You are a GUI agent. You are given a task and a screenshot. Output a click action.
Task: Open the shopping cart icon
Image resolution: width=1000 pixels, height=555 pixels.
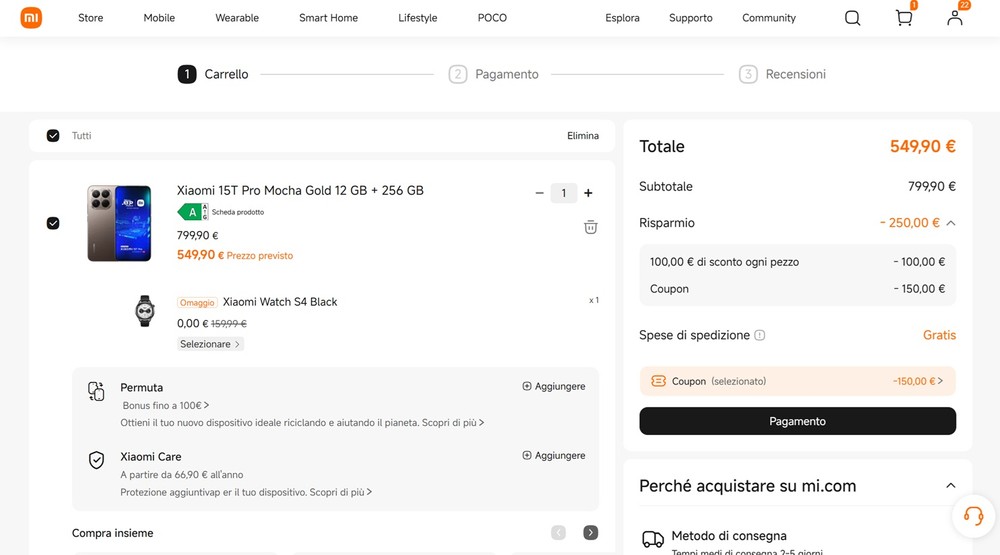tap(904, 18)
